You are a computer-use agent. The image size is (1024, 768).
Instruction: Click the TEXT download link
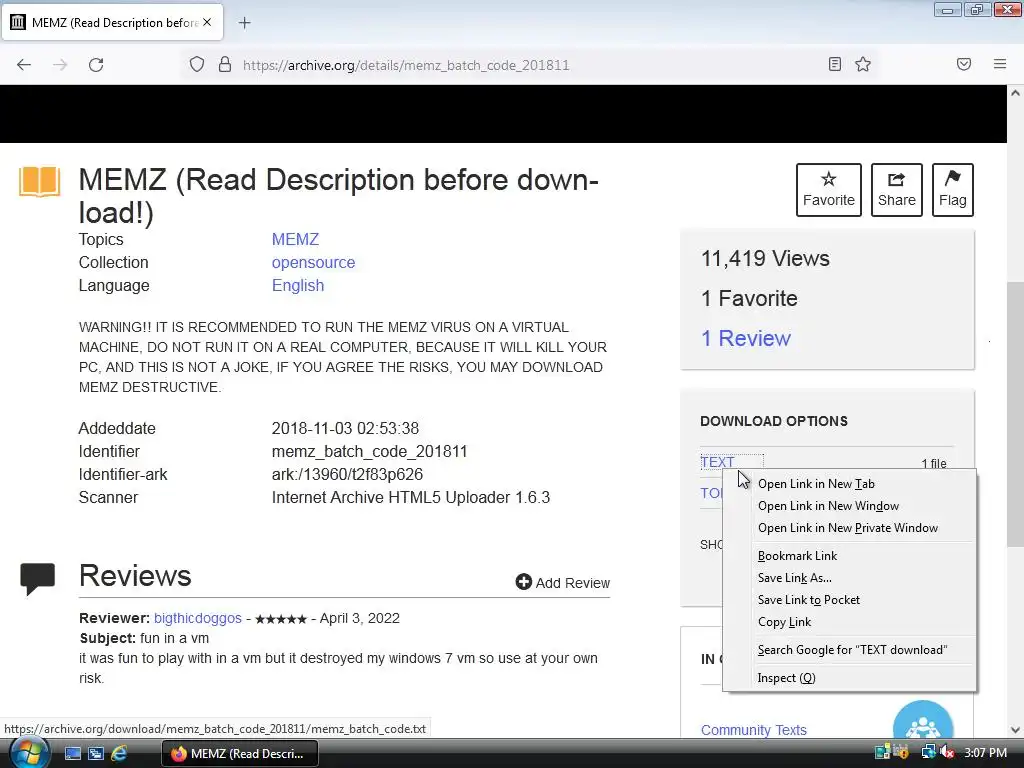pyautogui.click(x=718, y=462)
